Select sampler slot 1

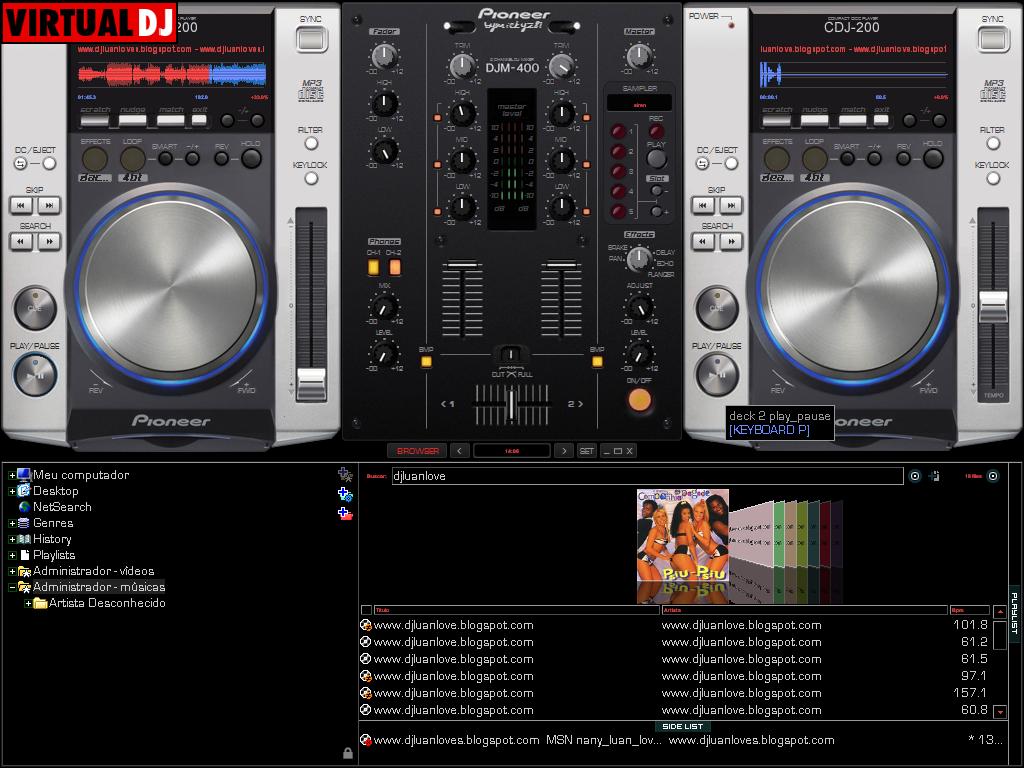click(x=618, y=131)
